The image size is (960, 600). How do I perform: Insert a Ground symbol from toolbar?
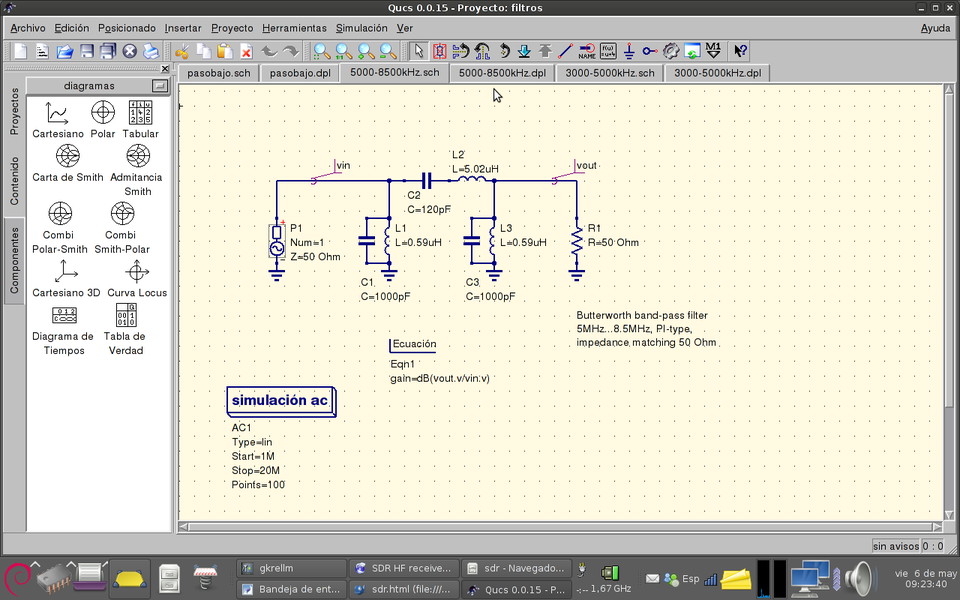coord(629,51)
